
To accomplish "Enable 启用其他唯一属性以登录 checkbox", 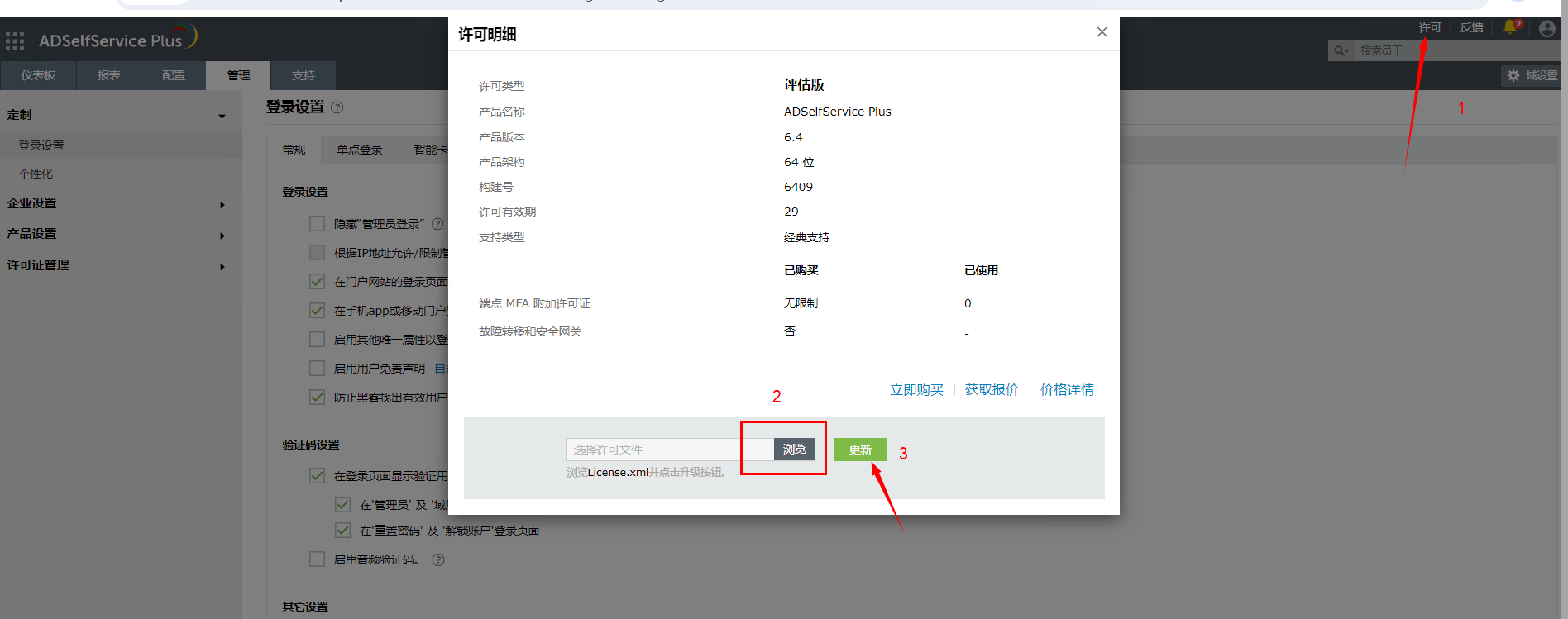I will point(317,339).
